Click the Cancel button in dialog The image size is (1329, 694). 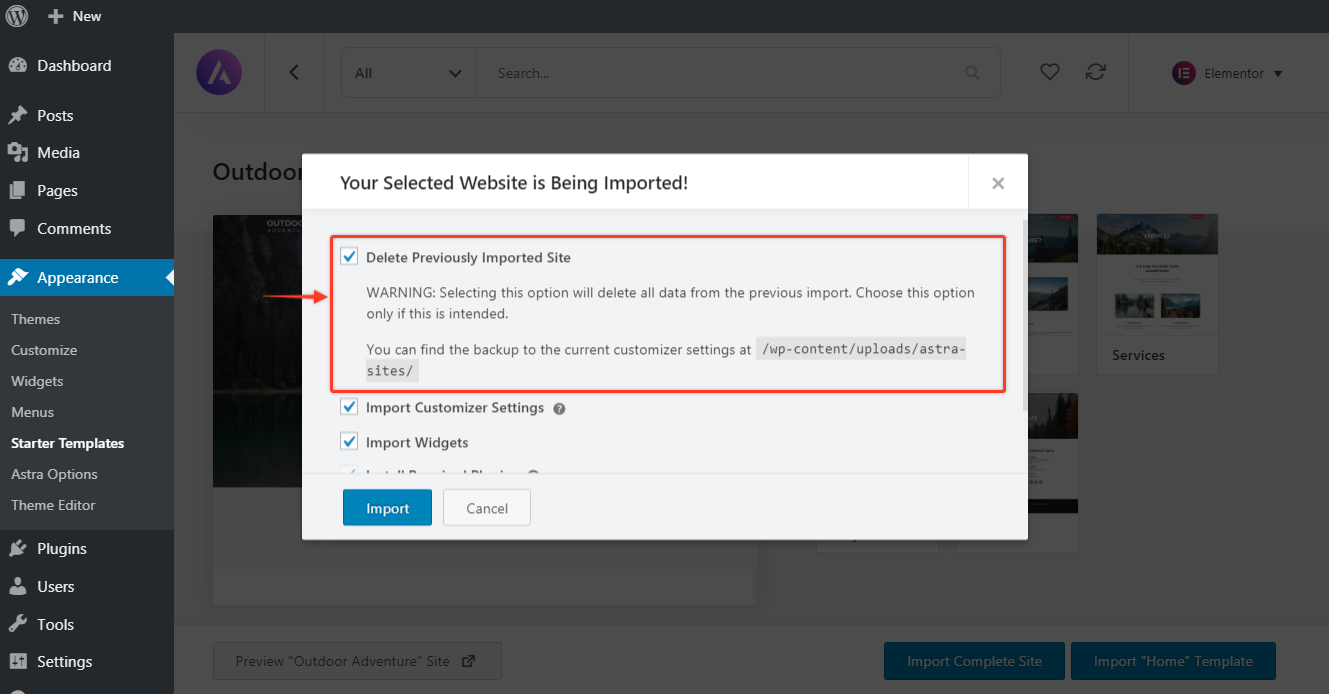pyautogui.click(x=487, y=508)
